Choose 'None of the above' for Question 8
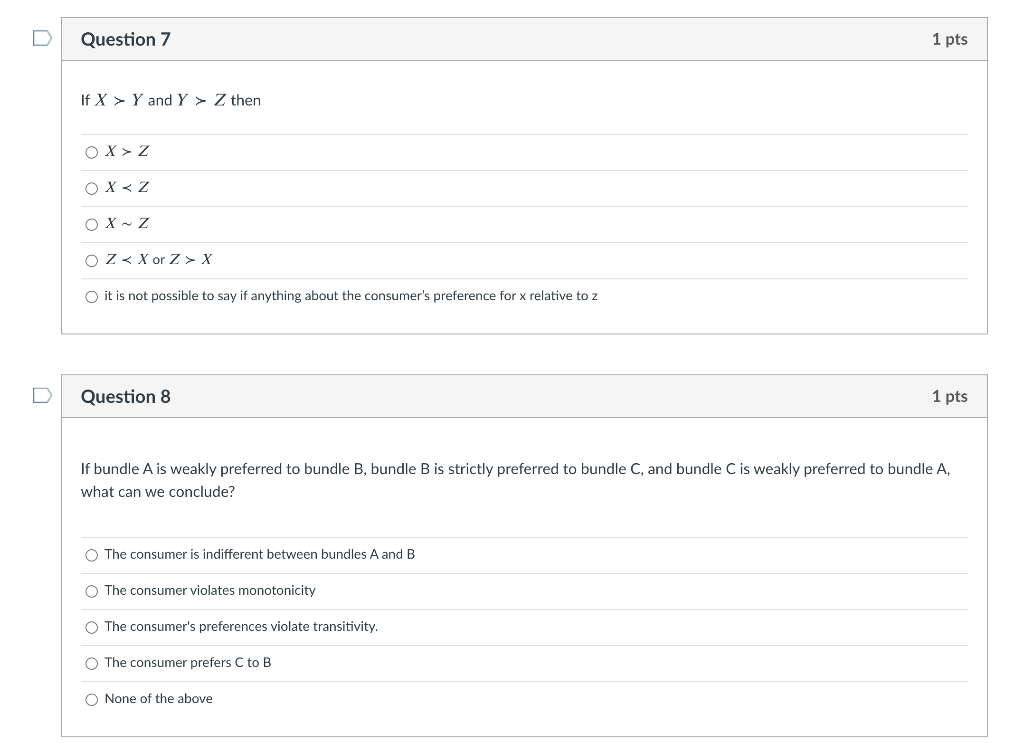This screenshot has height=743, width=1024. (91, 699)
